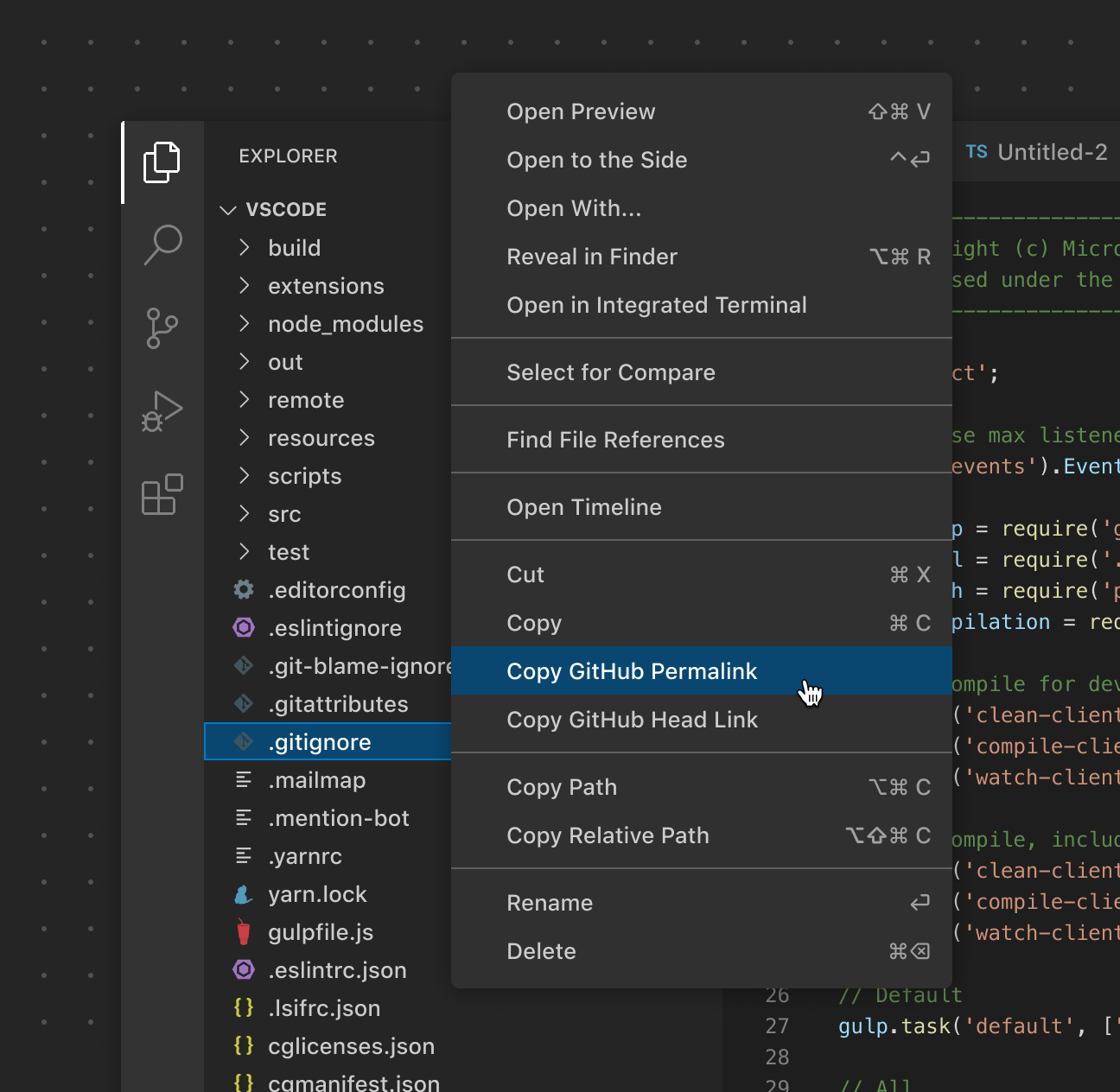Click the braces icon beside cglicenses.json
The height and width of the screenshot is (1092, 1120).
(x=243, y=1045)
